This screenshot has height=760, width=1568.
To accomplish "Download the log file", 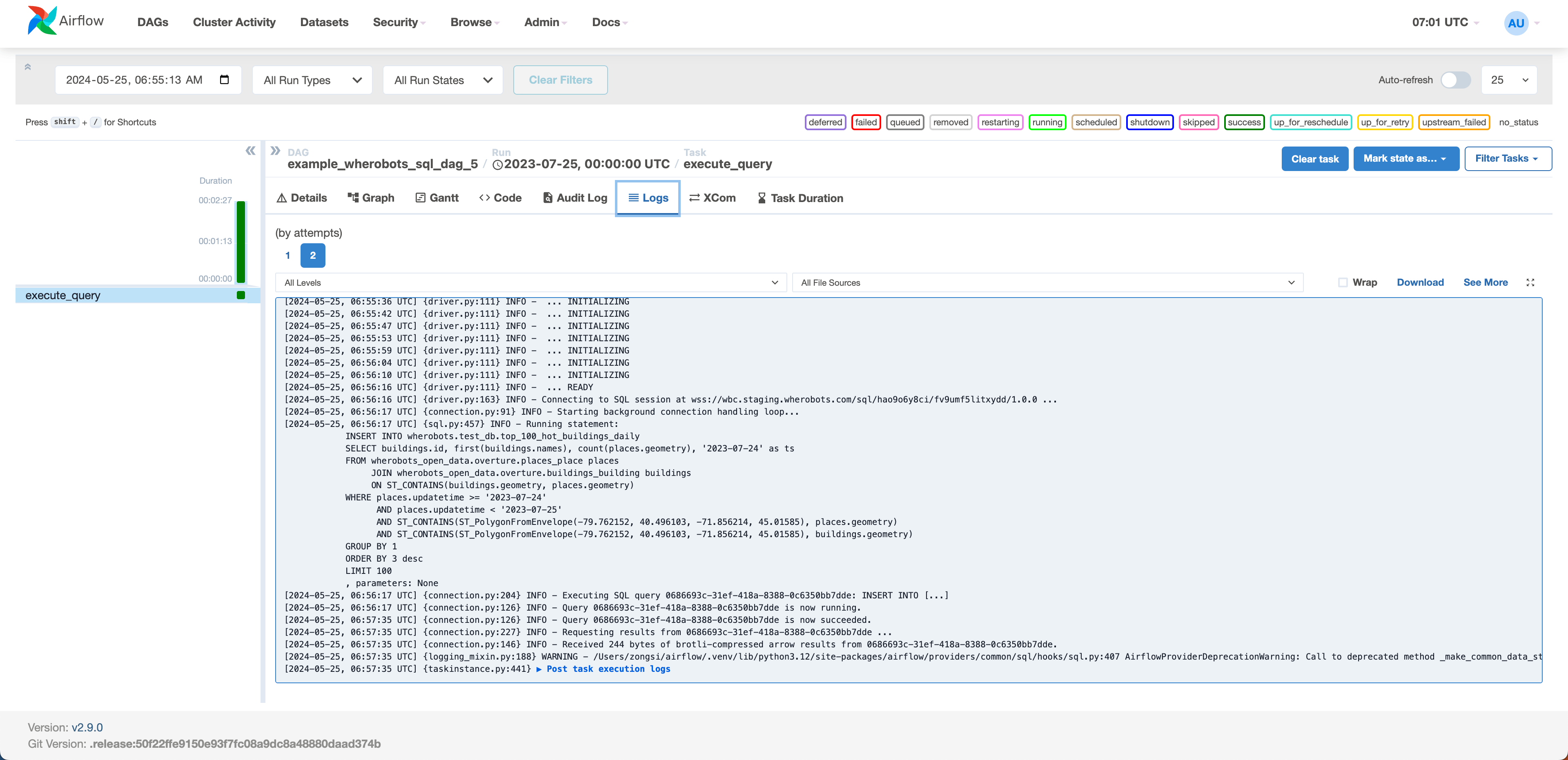I will [1420, 282].
